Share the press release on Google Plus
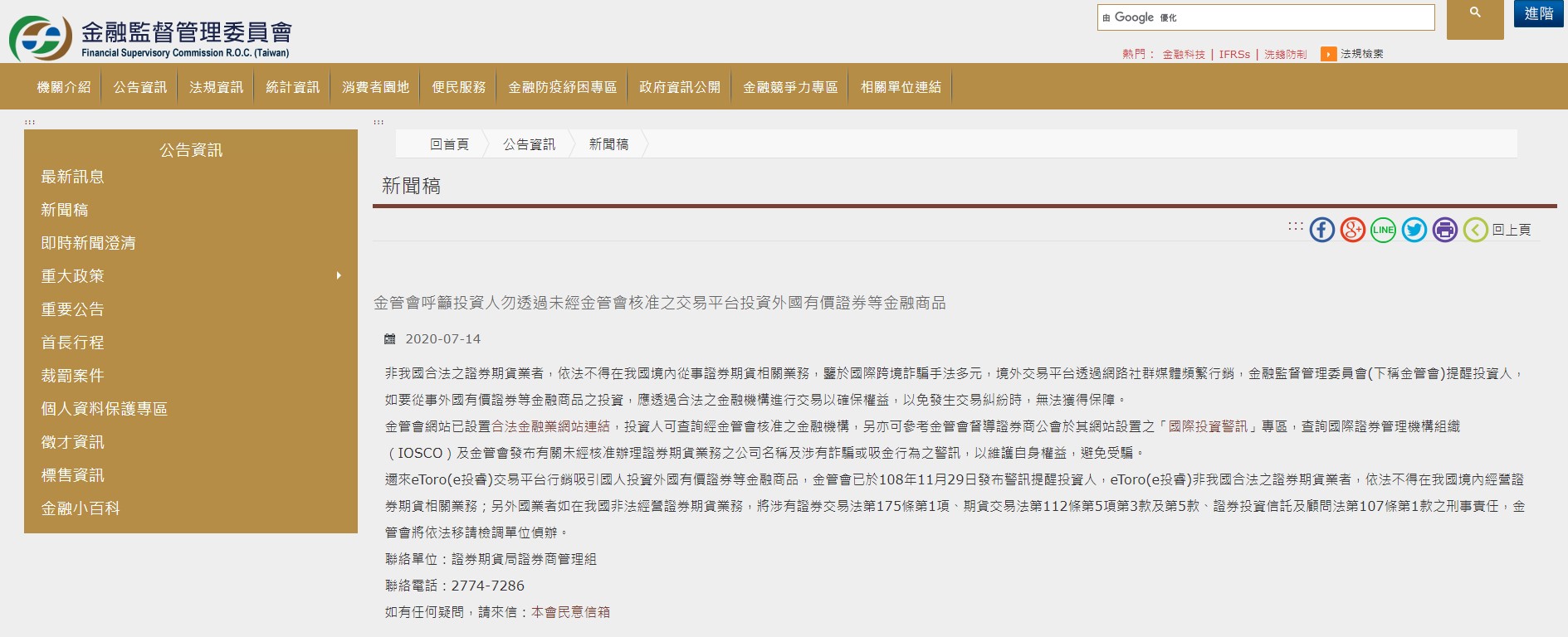 tap(1353, 230)
